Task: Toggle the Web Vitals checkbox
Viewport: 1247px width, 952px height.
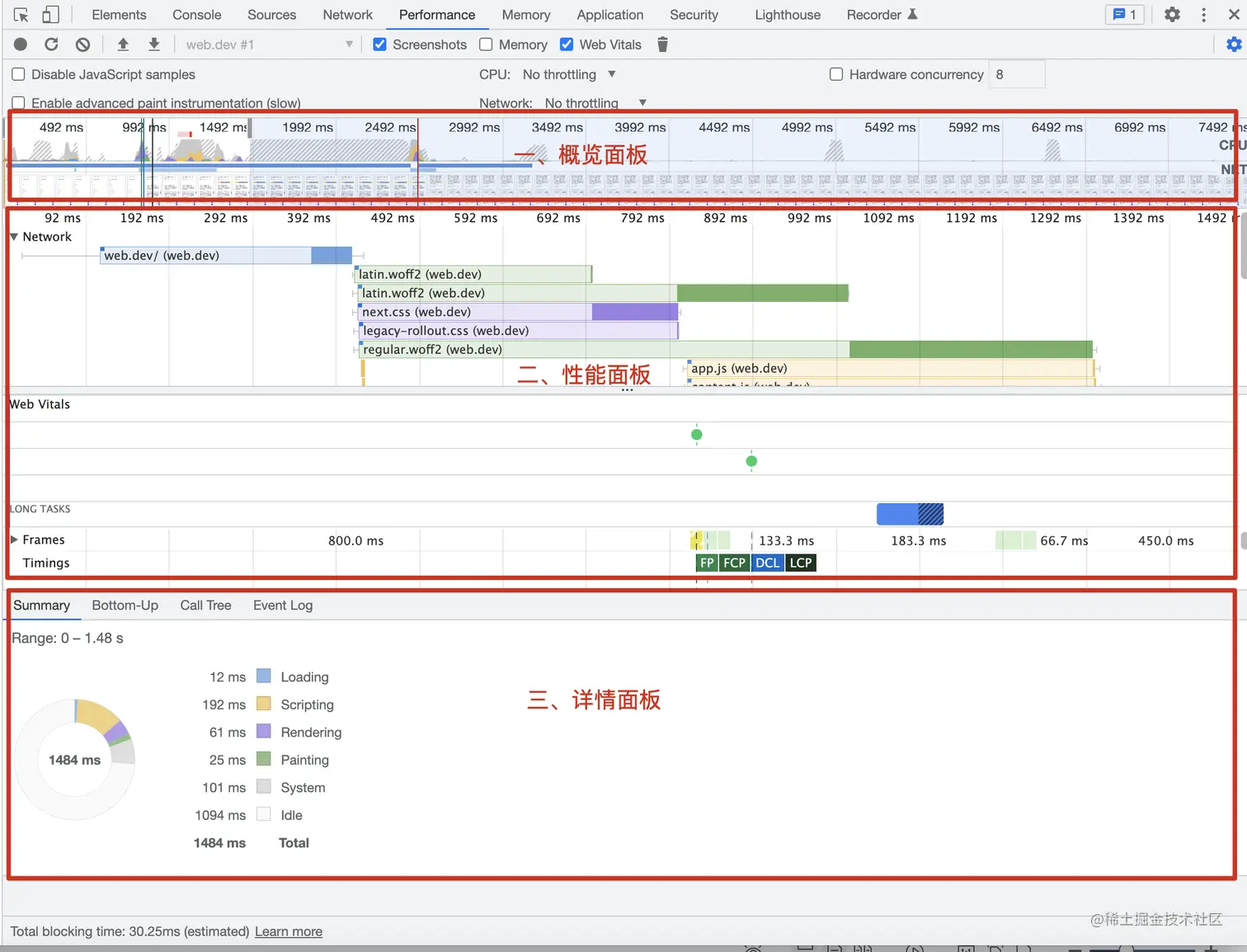Action: click(x=567, y=45)
